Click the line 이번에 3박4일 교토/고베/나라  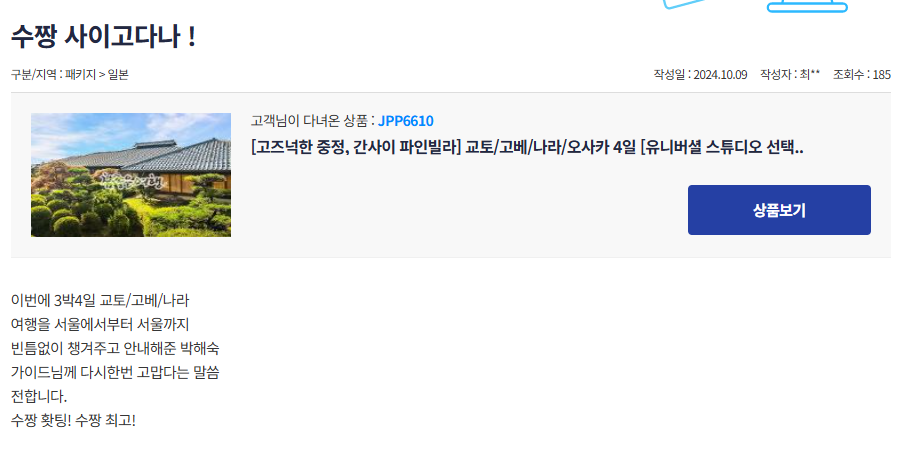[100, 300]
